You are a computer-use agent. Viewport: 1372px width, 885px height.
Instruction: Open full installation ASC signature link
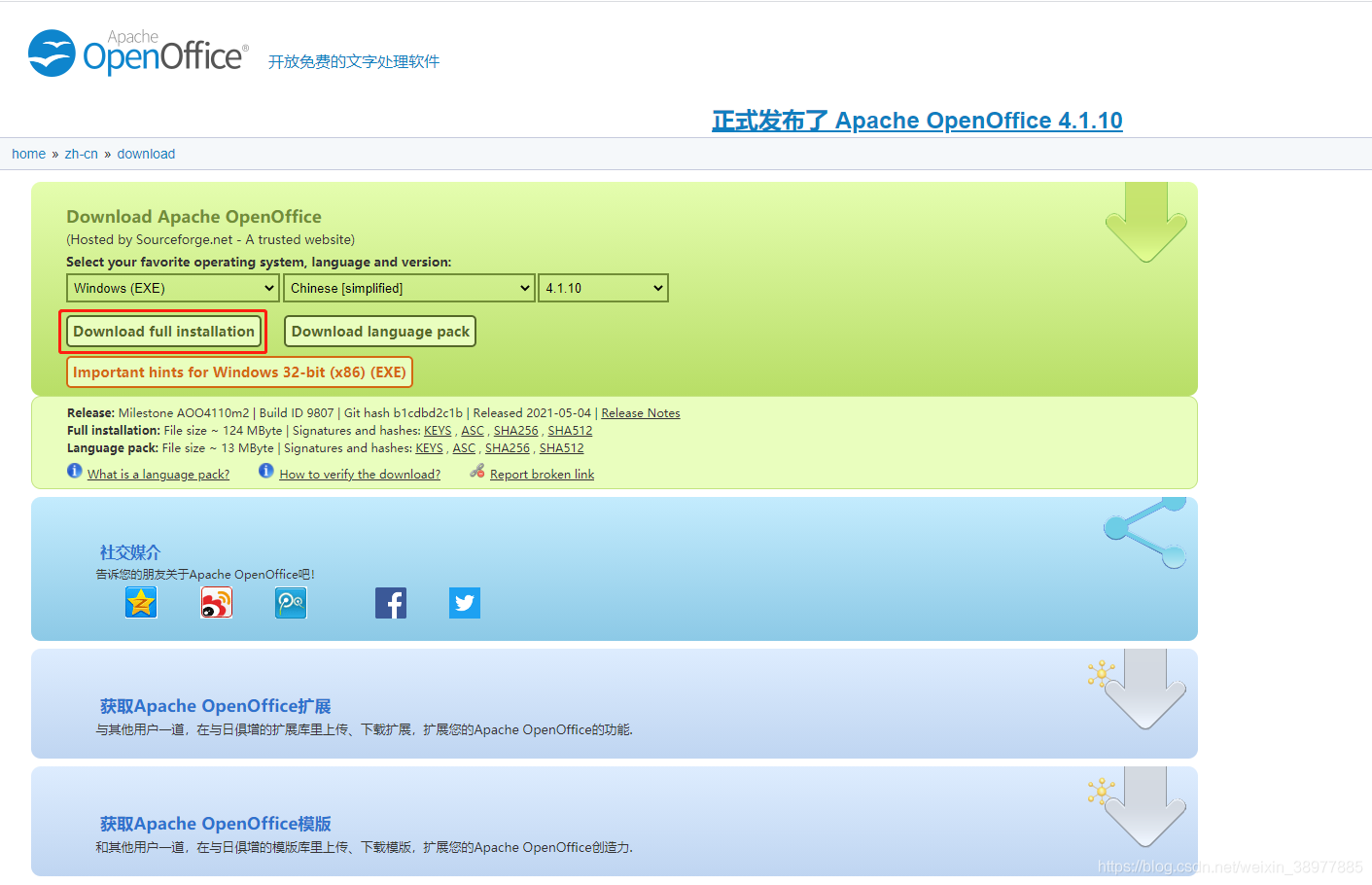point(473,431)
